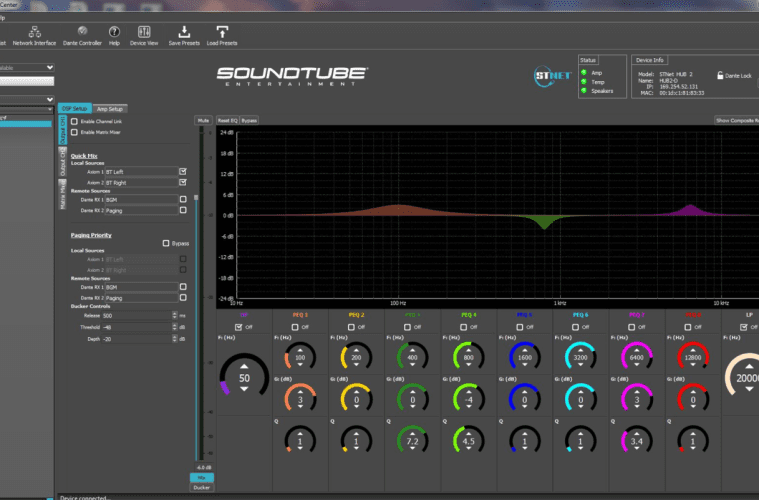Switch to the Amp Setup tab
The image size is (759, 500).
(x=110, y=108)
